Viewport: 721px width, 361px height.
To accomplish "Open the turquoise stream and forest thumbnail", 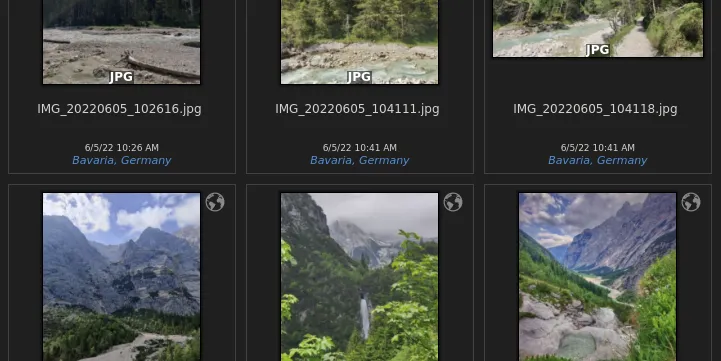I will 360,42.
